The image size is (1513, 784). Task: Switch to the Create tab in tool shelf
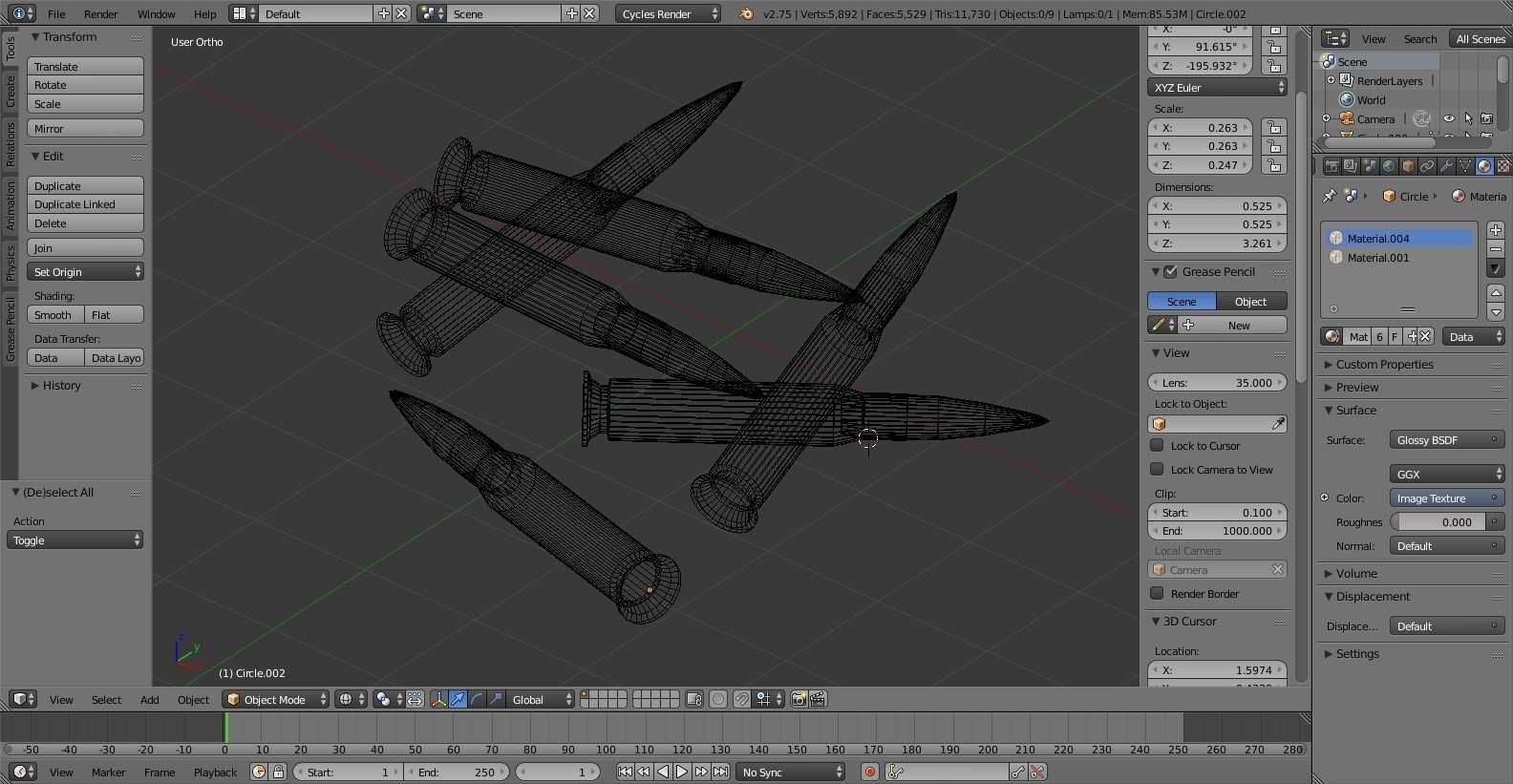(x=11, y=93)
